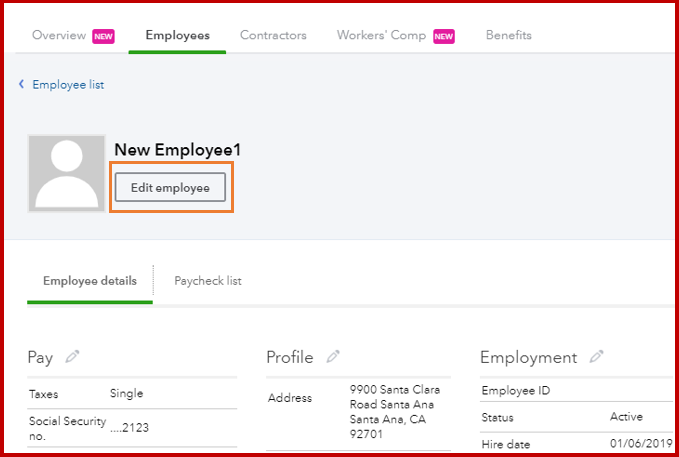
Task: Click the edit pencil next to Profile
Action: (x=333, y=357)
